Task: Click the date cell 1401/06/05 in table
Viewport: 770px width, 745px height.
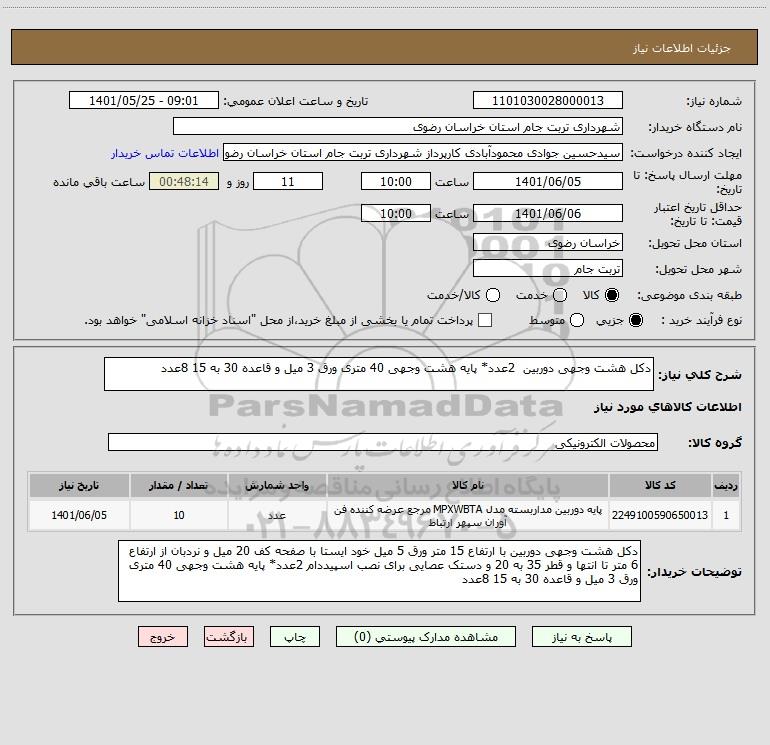Action: point(79,515)
